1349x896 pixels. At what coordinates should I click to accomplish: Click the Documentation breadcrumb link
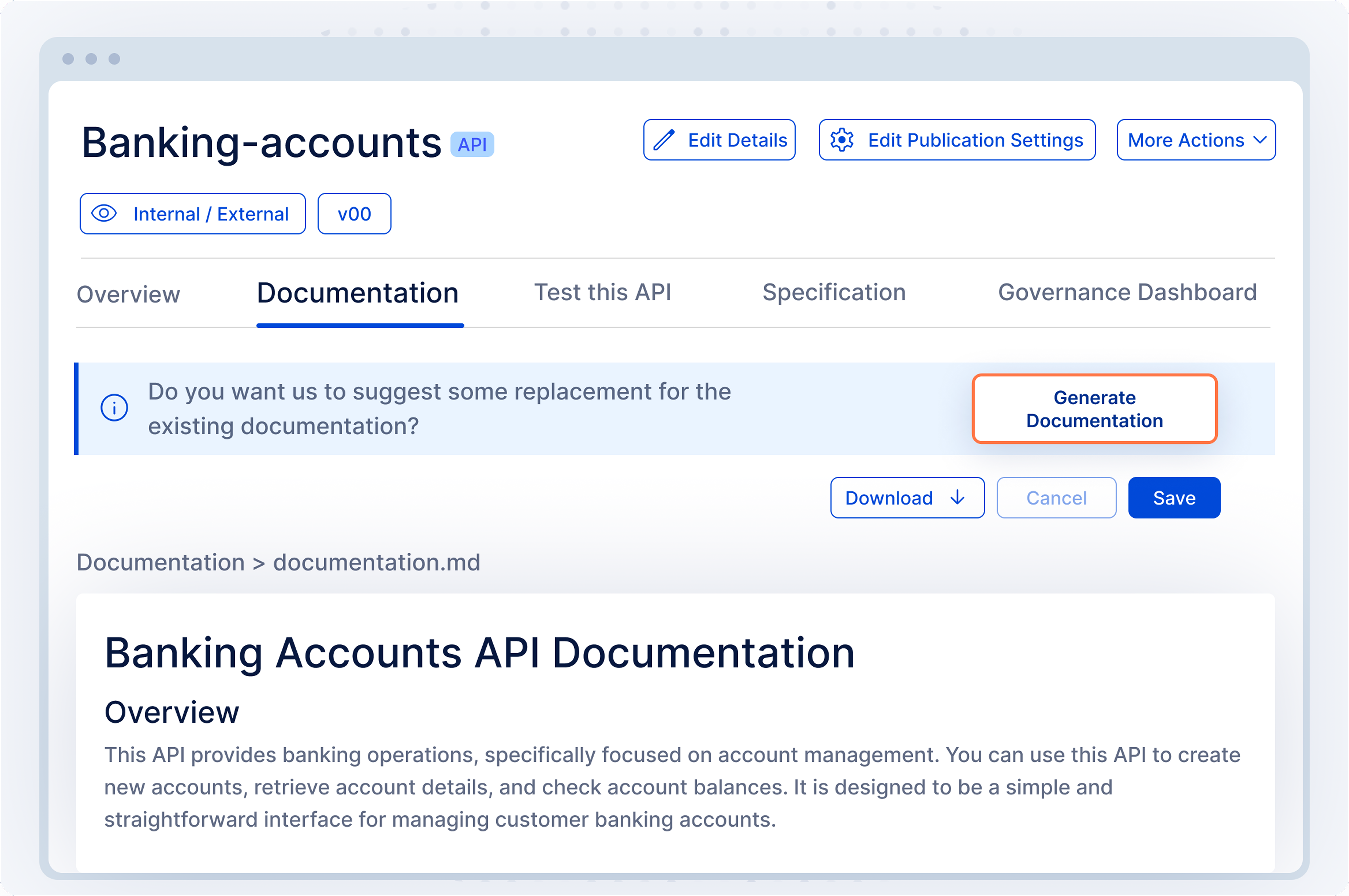pyautogui.click(x=161, y=562)
